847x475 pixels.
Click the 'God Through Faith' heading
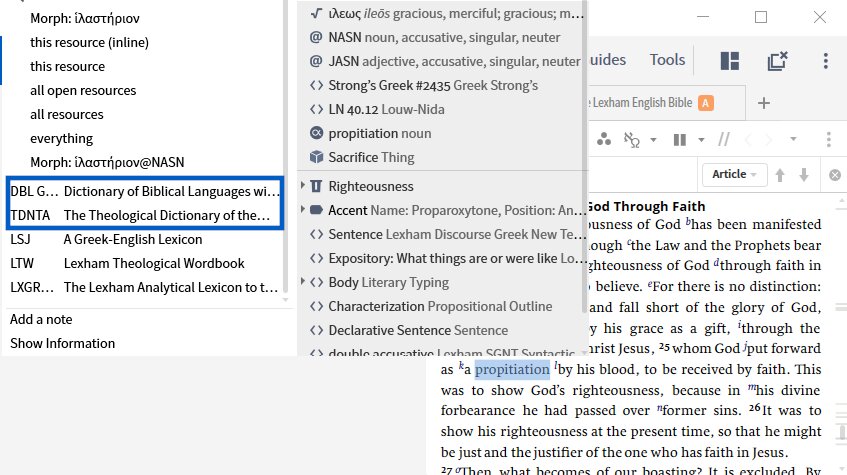click(646, 206)
